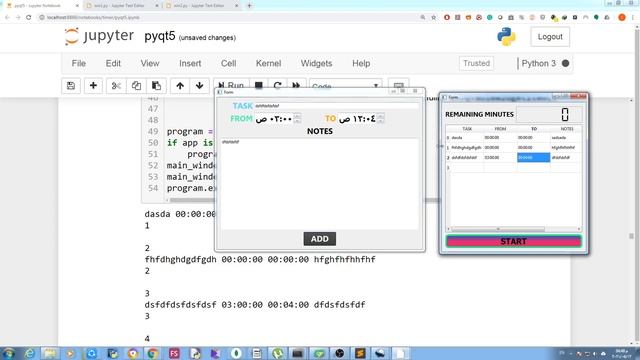Reload the page in Chrome
The height and width of the screenshot is (360, 640).
[x=29, y=18]
